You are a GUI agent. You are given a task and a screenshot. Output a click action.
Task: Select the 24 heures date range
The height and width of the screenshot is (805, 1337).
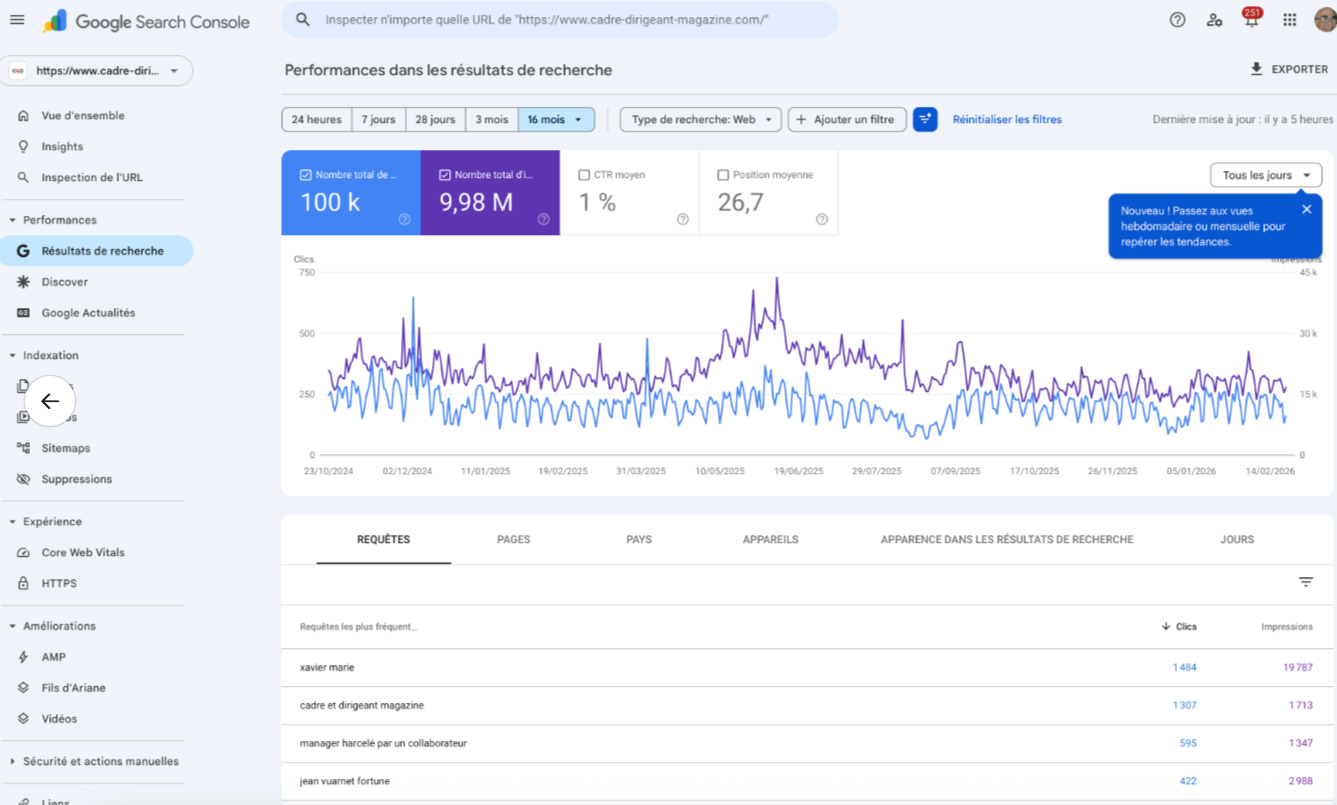click(x=316, y=119)
